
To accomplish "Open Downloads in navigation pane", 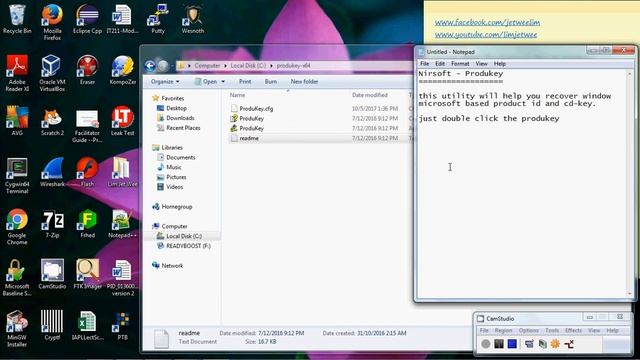I will 180,118.
